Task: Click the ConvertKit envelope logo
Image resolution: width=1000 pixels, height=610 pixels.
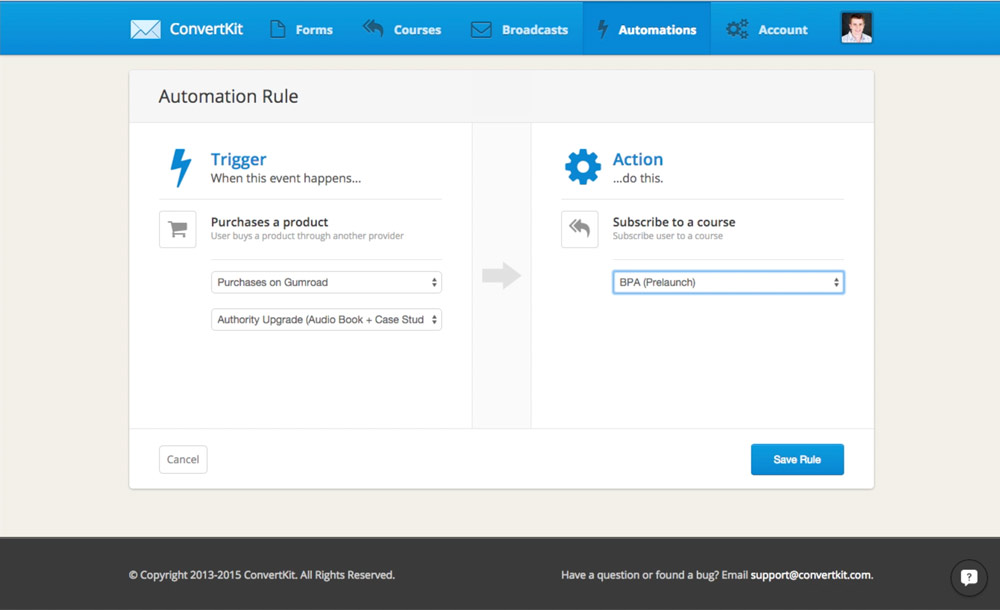Action: [x=145, y=29]
